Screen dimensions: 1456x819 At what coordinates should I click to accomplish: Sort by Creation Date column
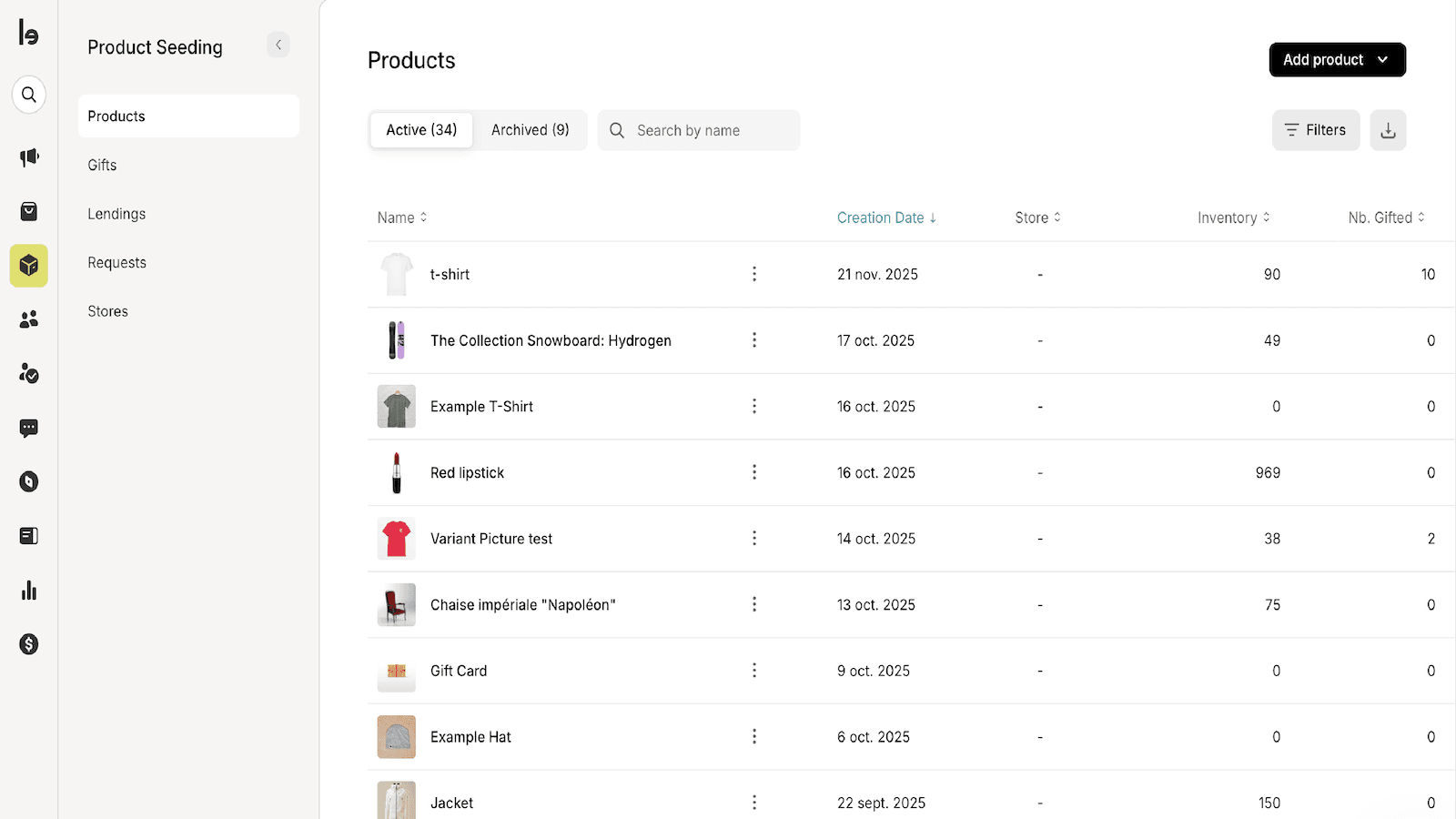(x=886, y=217)
